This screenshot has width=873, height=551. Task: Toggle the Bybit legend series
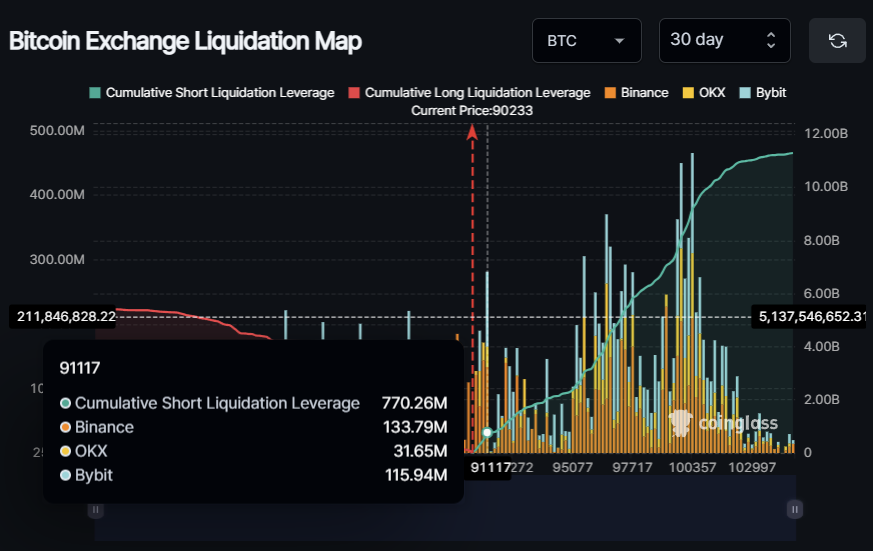(763, 93)
